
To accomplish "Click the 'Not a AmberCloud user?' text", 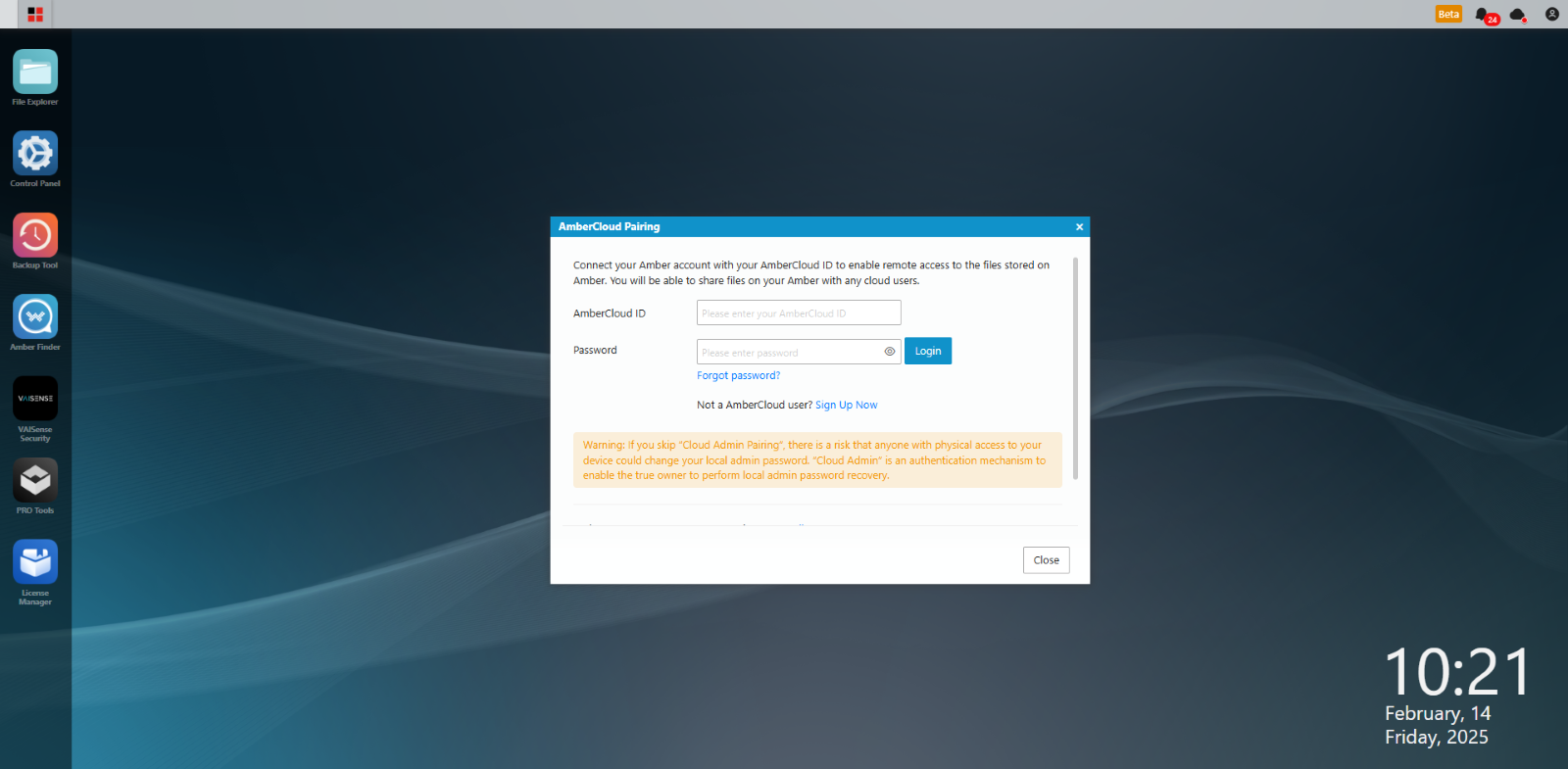I will pyautogui.click(x=755, y=406).
